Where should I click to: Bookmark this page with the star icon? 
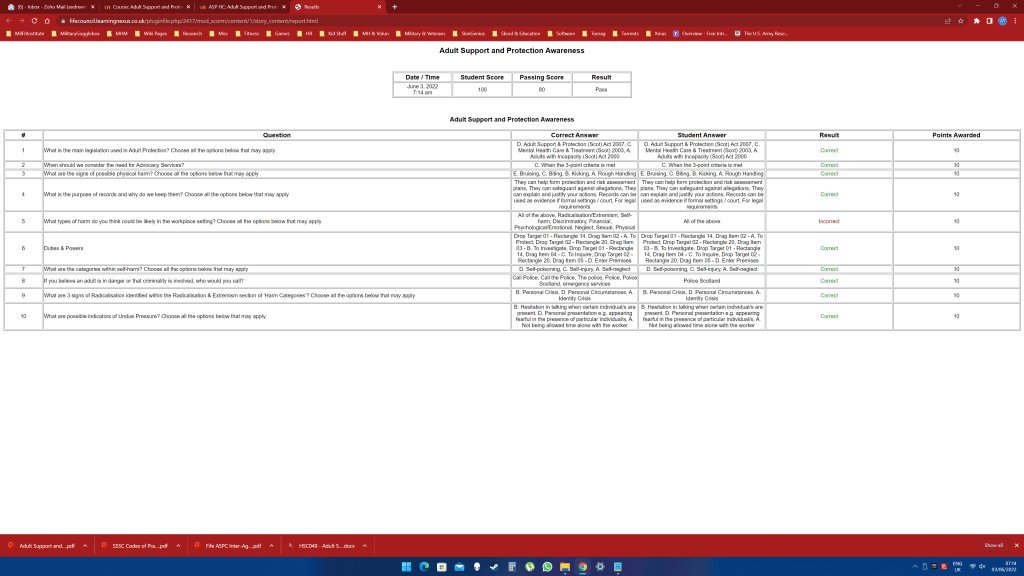(961, 20)
